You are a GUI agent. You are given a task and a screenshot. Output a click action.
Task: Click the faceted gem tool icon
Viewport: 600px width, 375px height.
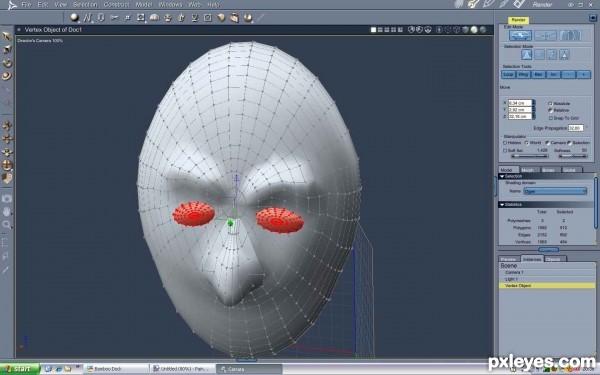(x=221, y=18)
